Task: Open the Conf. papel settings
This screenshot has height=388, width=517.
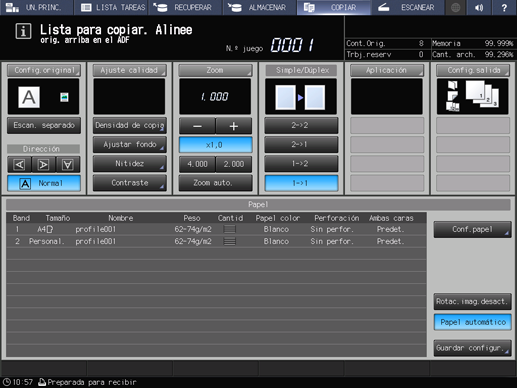Action: (x=472, y=229)
